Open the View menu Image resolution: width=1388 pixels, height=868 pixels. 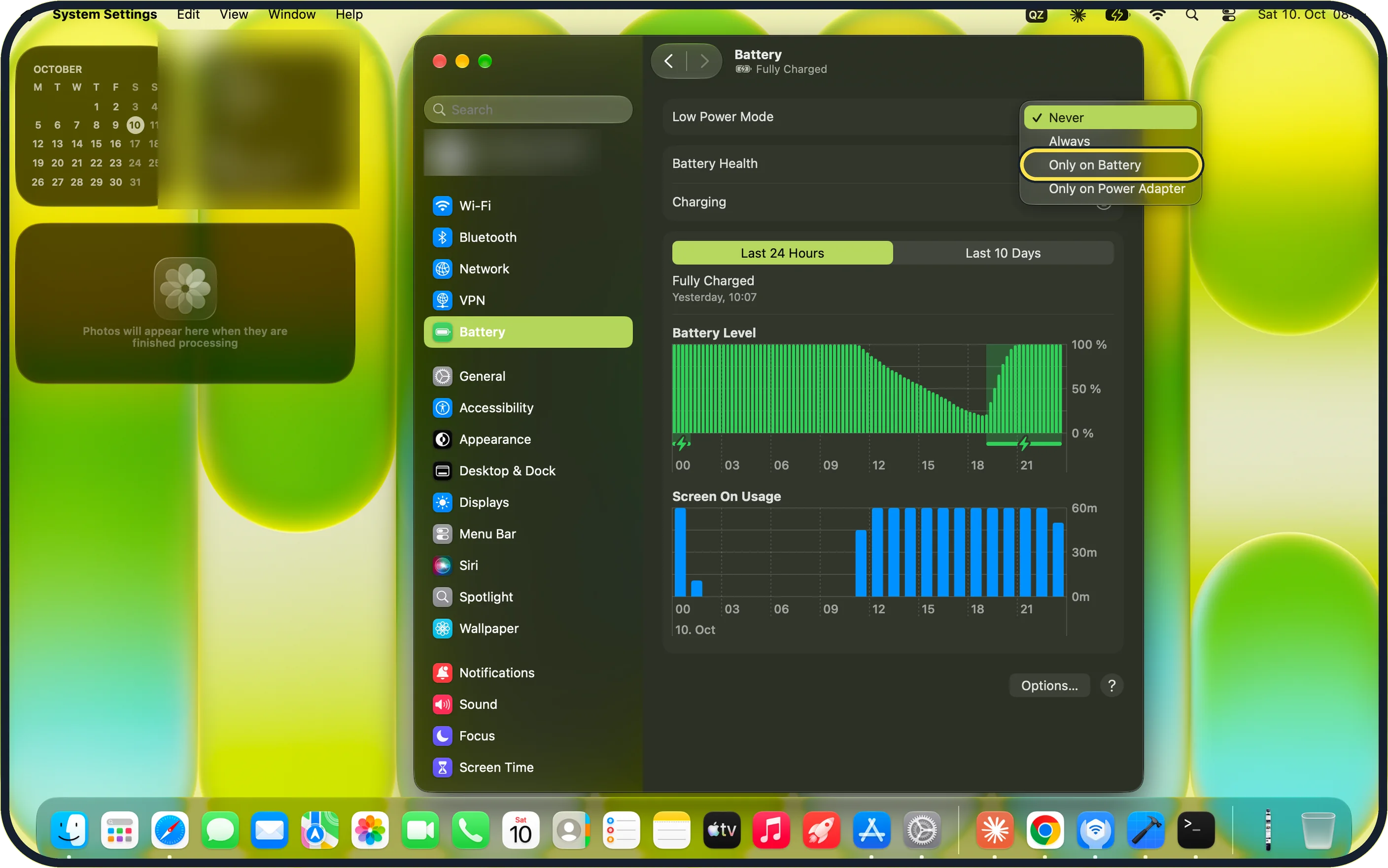pyautogui.click(x=234, y=14)
